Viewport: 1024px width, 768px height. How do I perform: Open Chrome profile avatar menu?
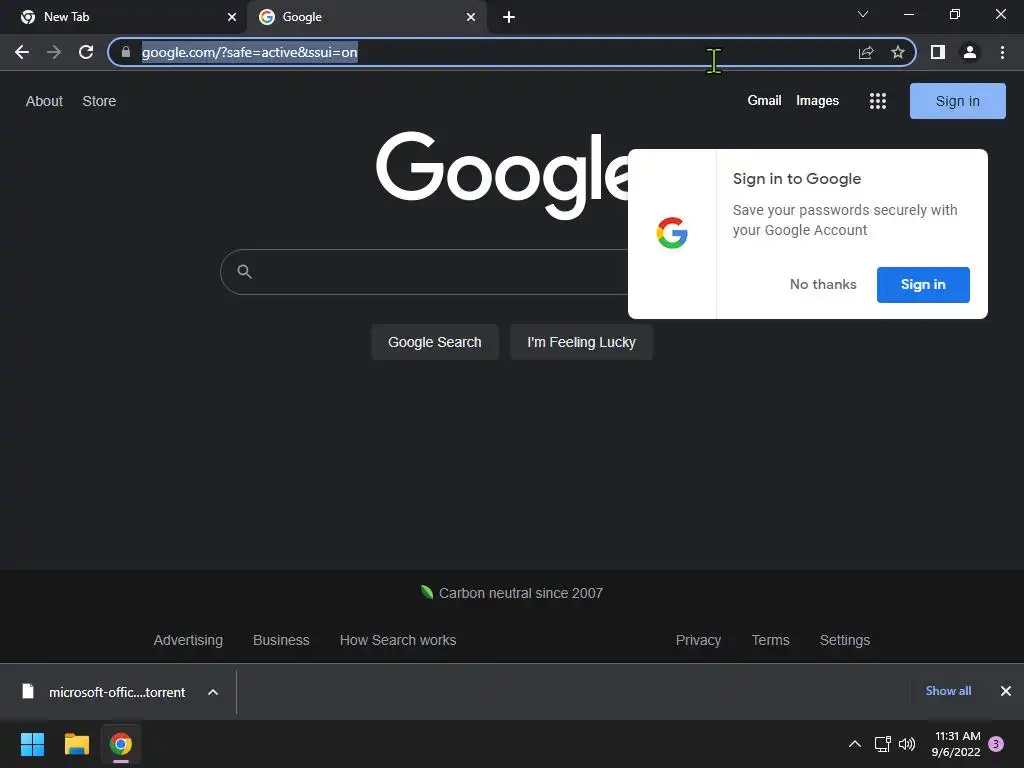[970, 52]
